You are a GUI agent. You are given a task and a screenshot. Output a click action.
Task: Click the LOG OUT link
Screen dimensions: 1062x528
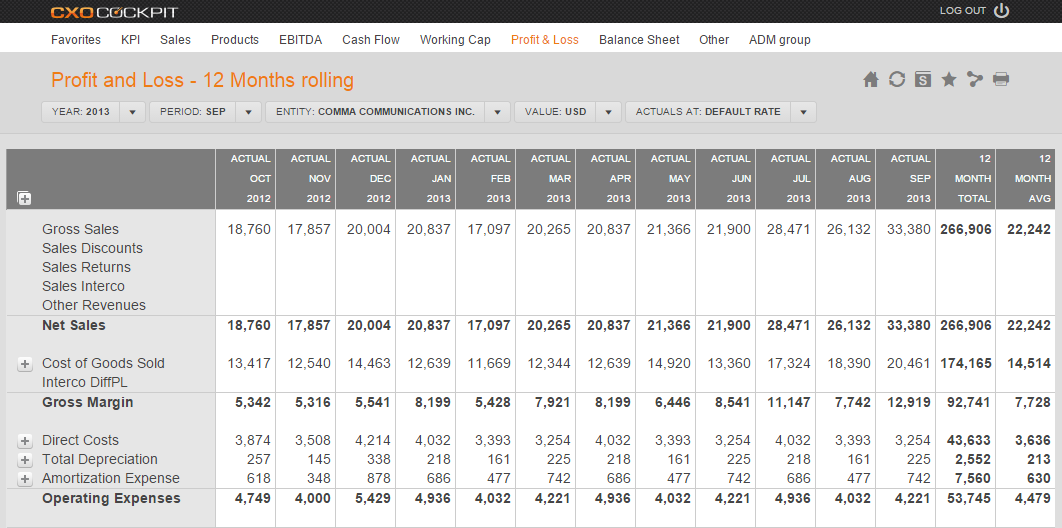962,11
